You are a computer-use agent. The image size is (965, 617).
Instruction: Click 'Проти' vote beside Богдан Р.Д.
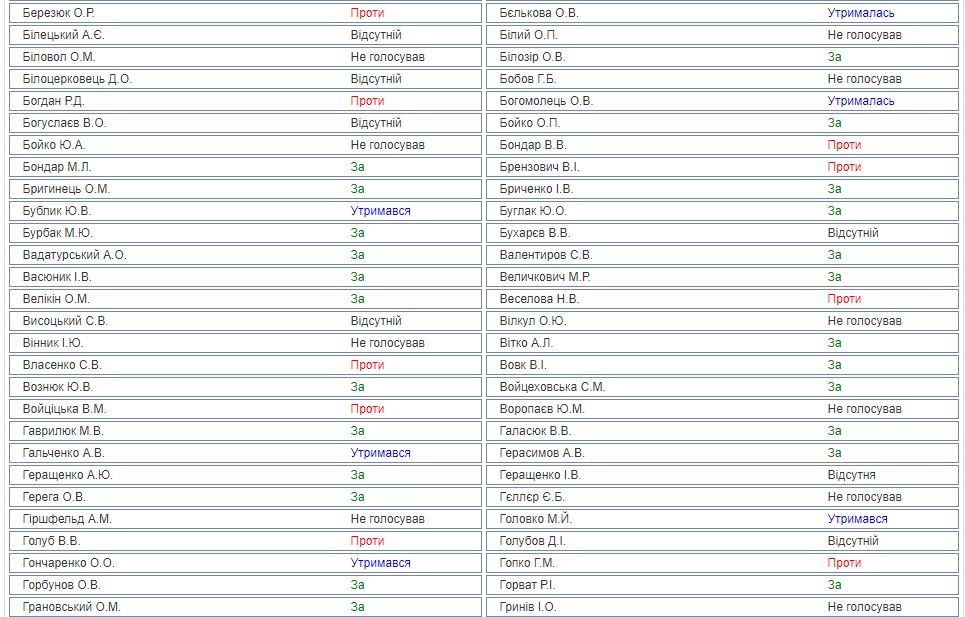(x=367, y=101)
